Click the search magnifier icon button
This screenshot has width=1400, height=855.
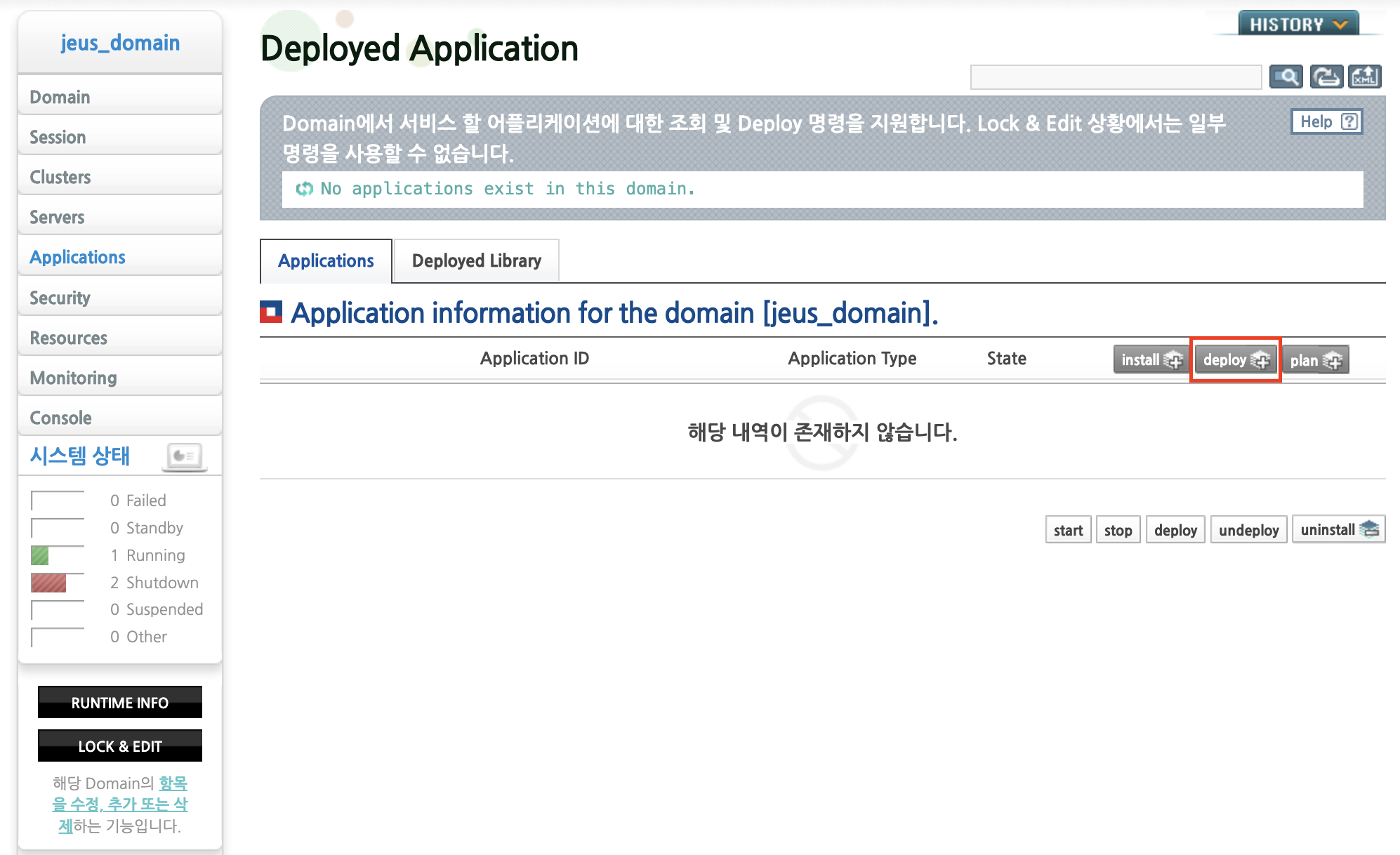pyautogui.click(x=1286, y=77)
